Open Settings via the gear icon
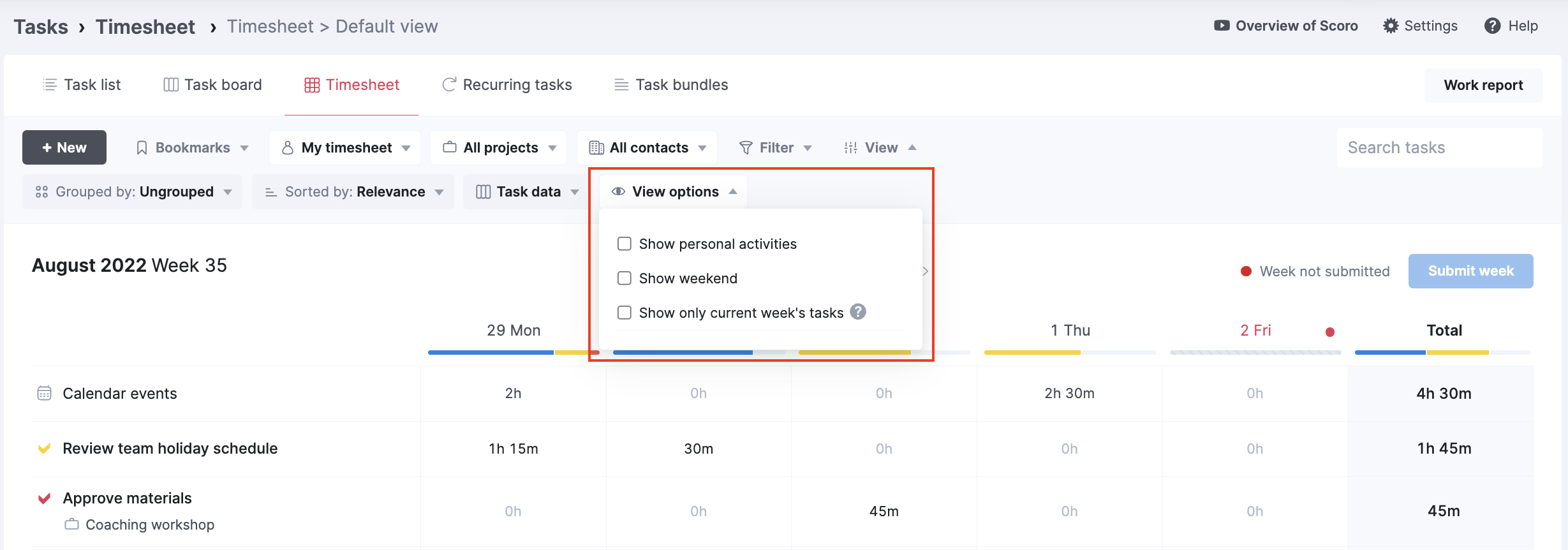Image resolution: width=1568 pixels, height=550 pixels. (1391, 26)
